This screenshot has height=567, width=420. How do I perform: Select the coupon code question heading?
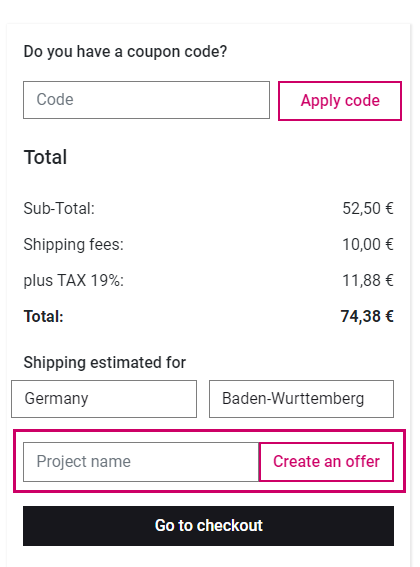point(125,52)
